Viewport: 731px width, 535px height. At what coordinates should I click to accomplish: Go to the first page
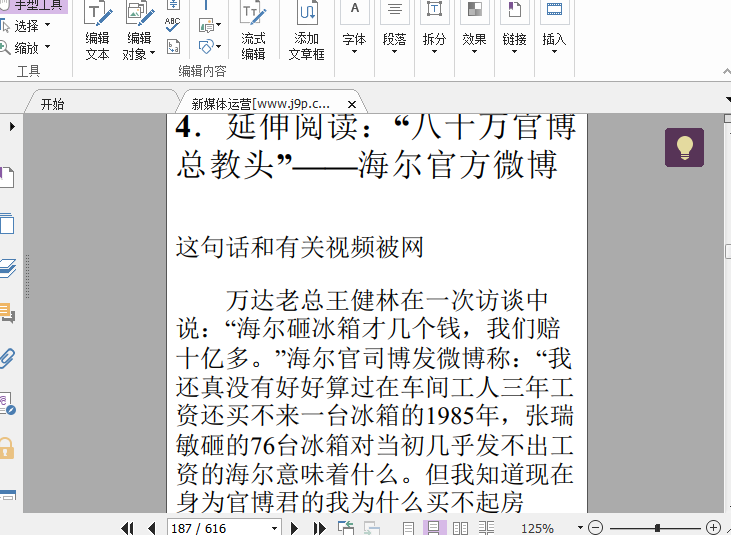point(127,528)
